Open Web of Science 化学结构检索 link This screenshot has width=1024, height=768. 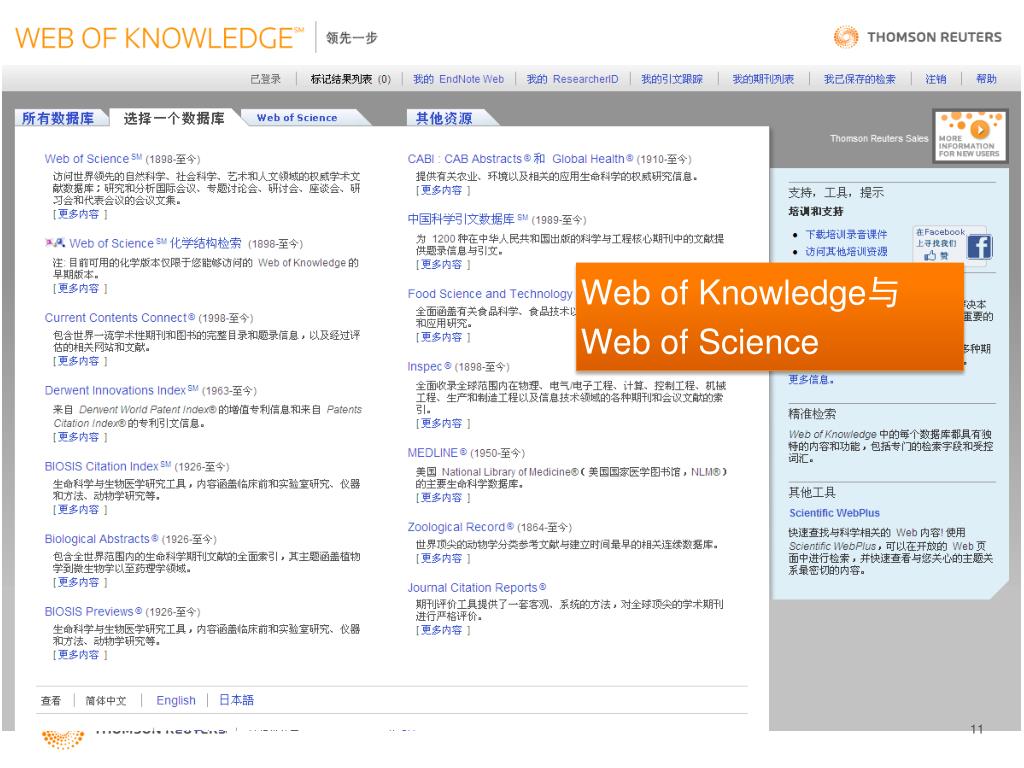[155, 244]
